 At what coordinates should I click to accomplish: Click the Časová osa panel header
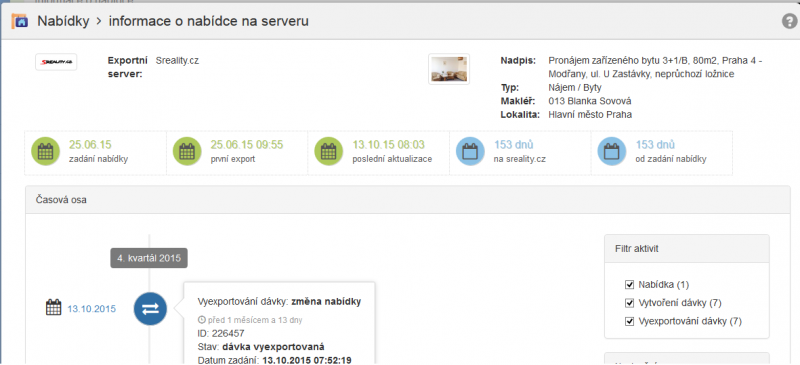tap(408, 200)
